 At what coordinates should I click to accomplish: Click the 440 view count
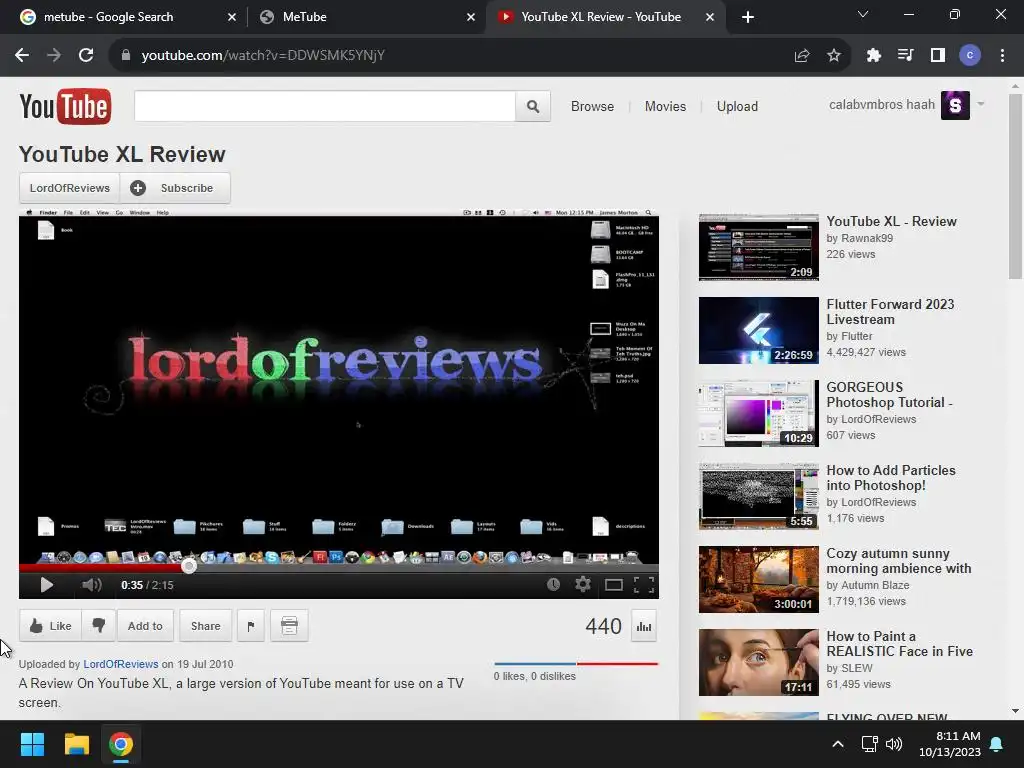[603, 626]
